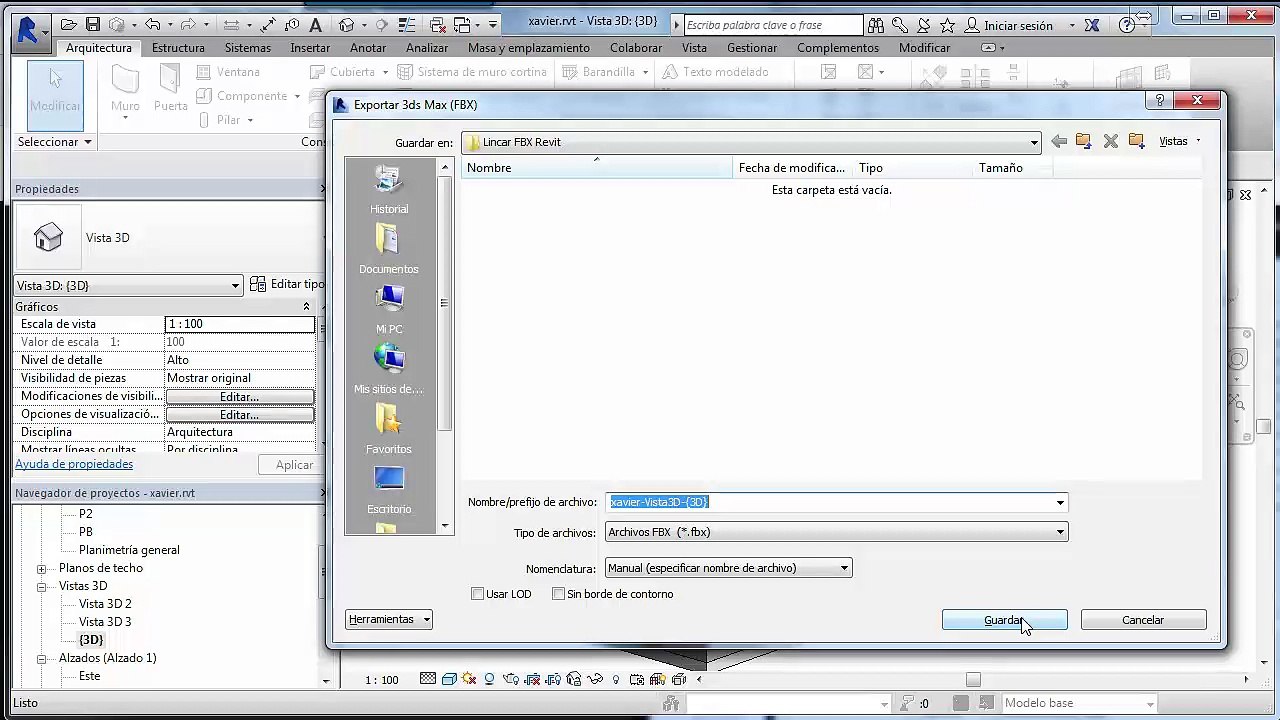Click Iniciar sesión in the title bar

point(1019,25)
